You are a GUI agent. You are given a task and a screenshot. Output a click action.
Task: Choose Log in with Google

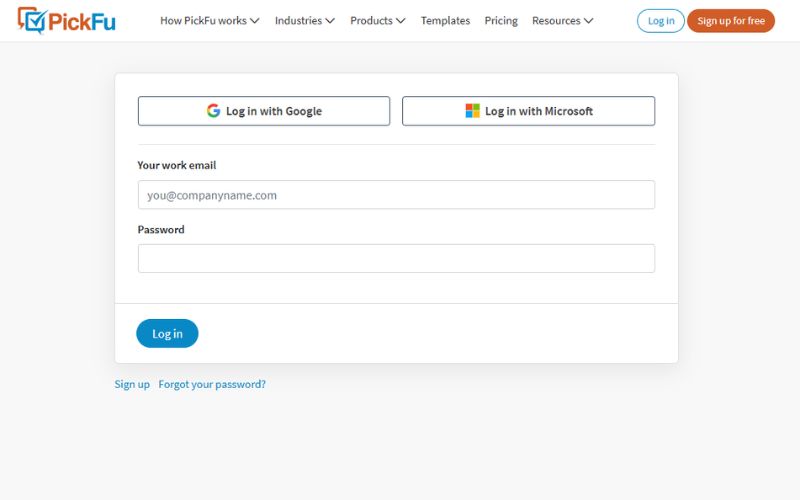(264, 111)
